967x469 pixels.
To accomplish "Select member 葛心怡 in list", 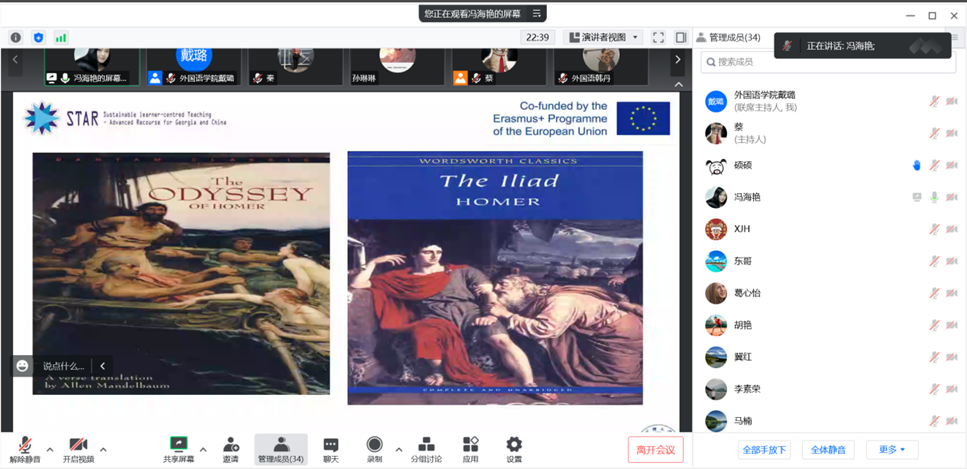I will coord(831,293).
